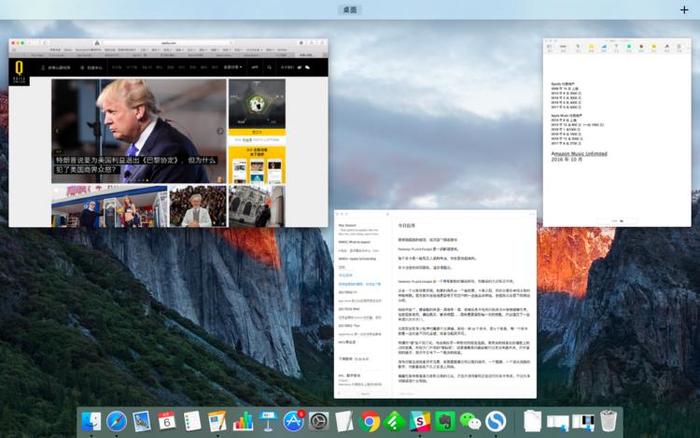The image size is (700, 438).
Task: Launch Google Chrome from the Dock
Action: pos(369,421)
